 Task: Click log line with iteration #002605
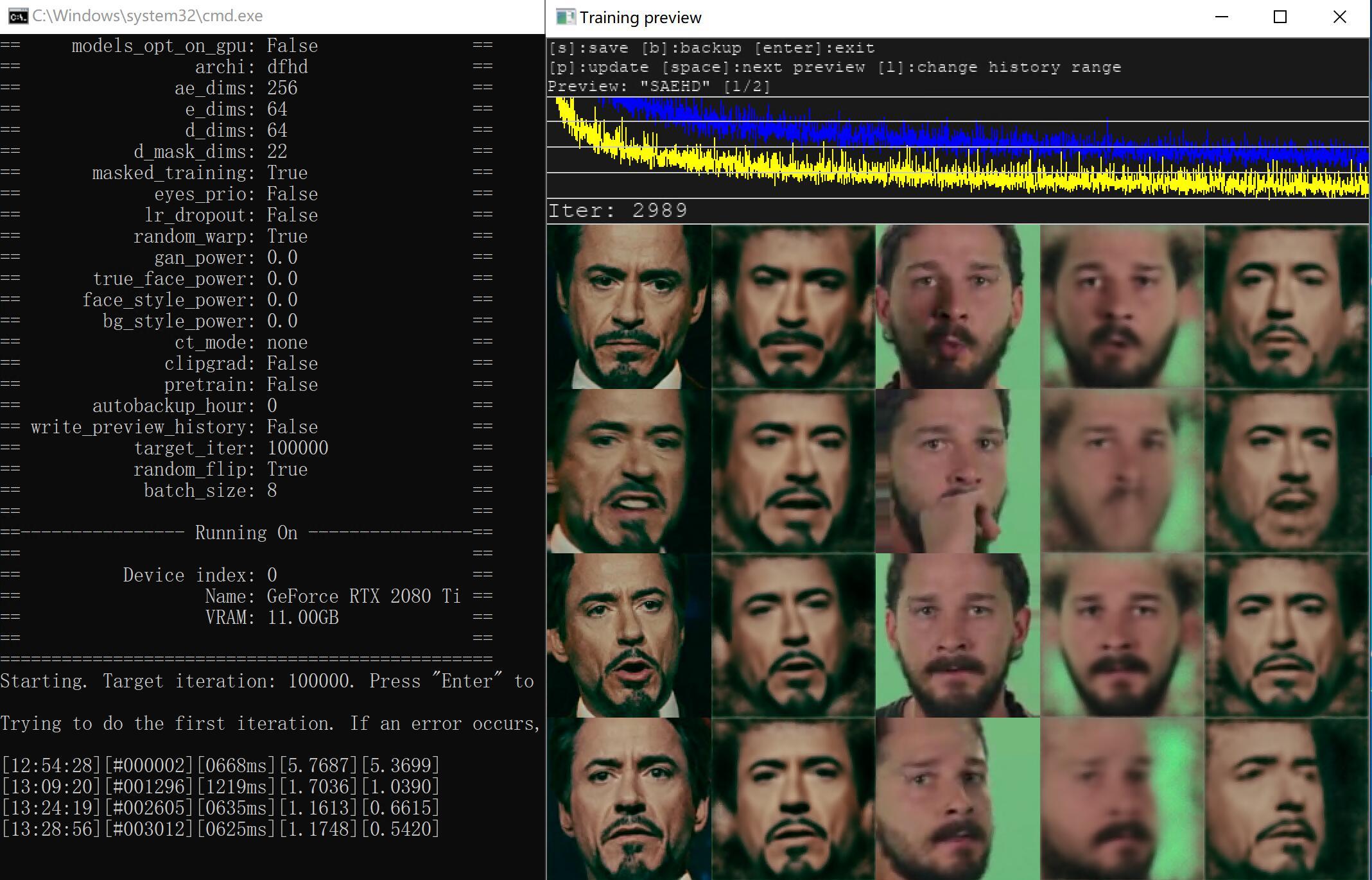pyautogui.click(x=220, y=808)
